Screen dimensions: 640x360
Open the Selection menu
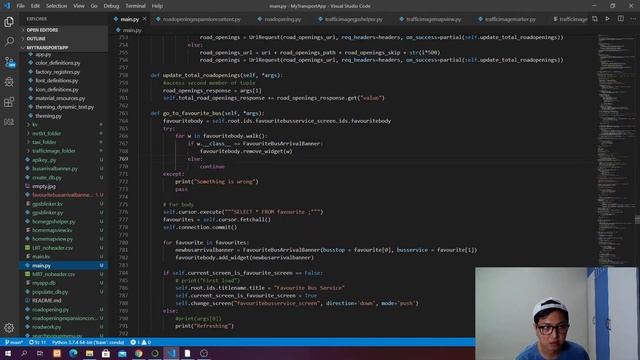tap(56, 6)
